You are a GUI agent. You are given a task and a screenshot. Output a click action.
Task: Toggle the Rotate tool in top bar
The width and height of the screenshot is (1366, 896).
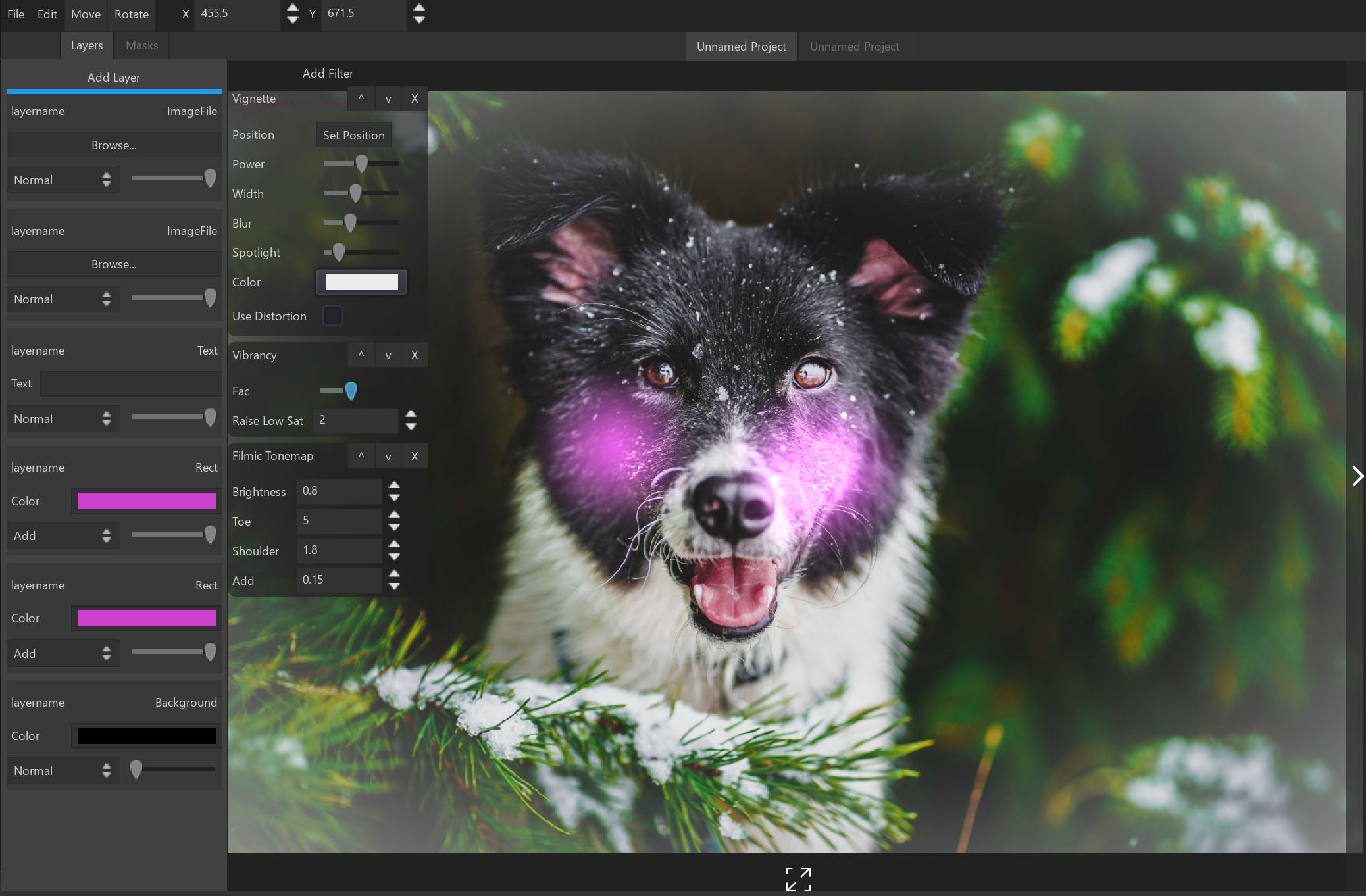(132, 14)
